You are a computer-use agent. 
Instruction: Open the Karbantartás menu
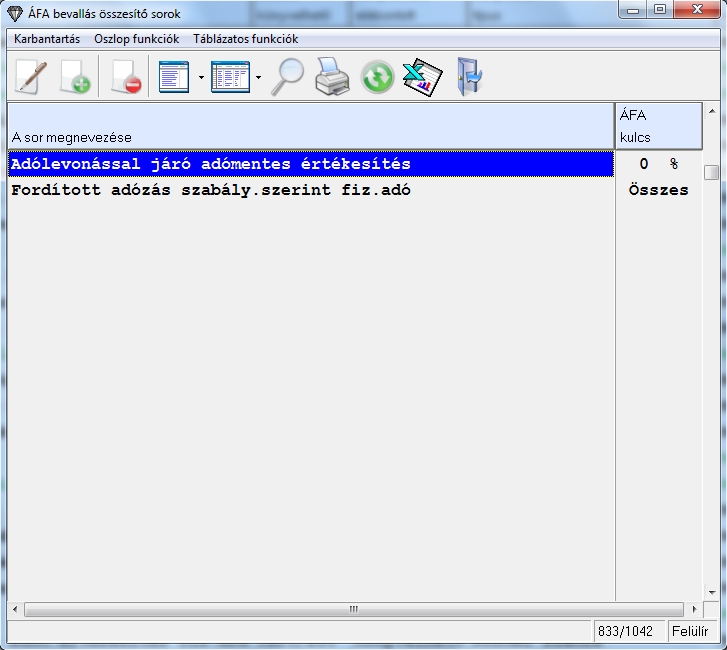pos(47,39)
